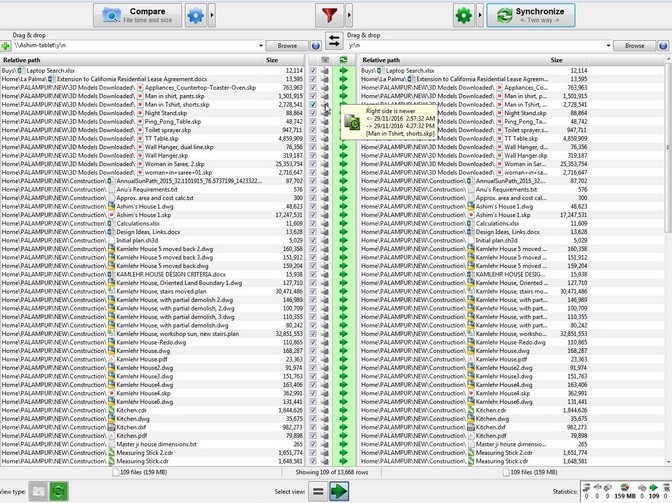The image size is (672, 503).
Task: Click 'Showing 109 of 13,668 rows' status text
Action: (332, 472)
